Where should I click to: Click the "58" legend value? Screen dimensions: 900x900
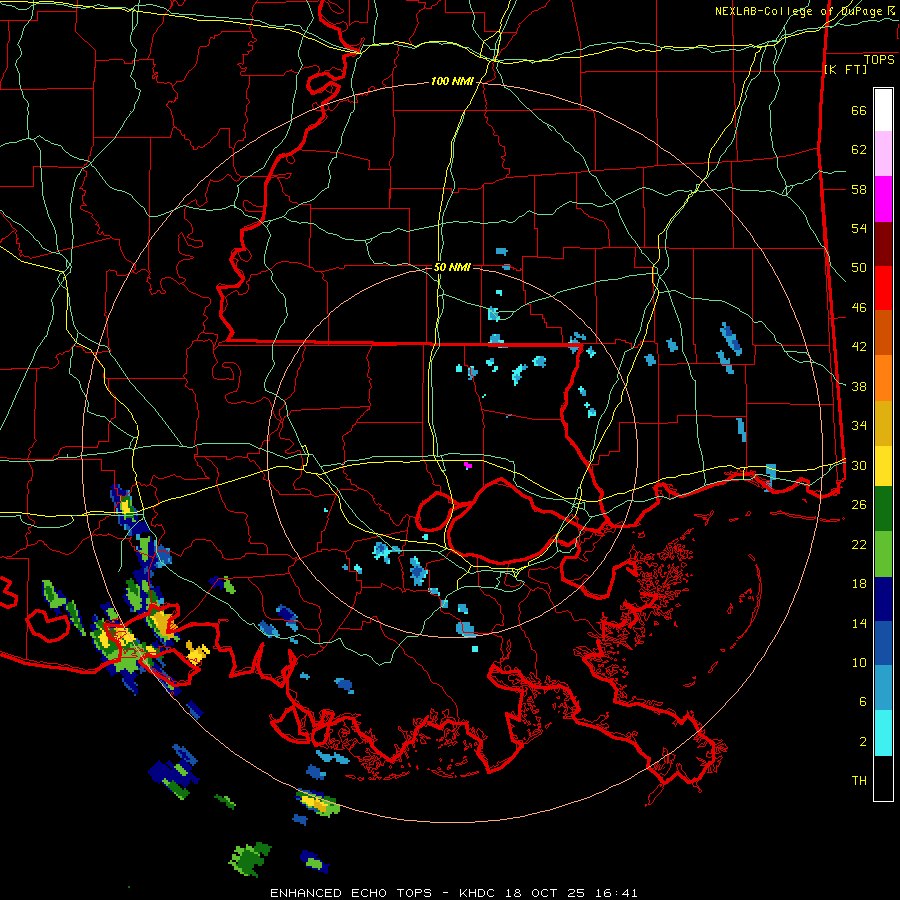pos(859,189)
